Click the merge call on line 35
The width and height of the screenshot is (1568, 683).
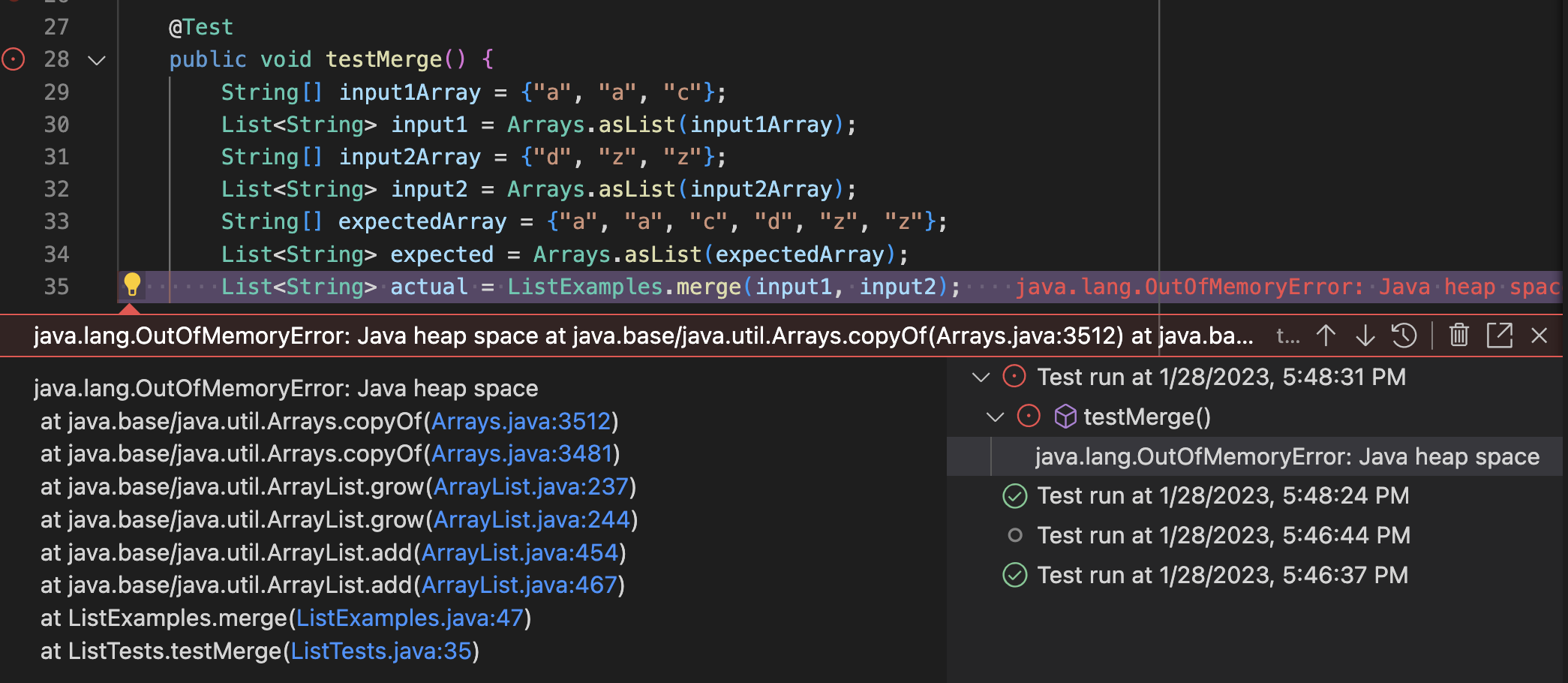tap(708, 287)
